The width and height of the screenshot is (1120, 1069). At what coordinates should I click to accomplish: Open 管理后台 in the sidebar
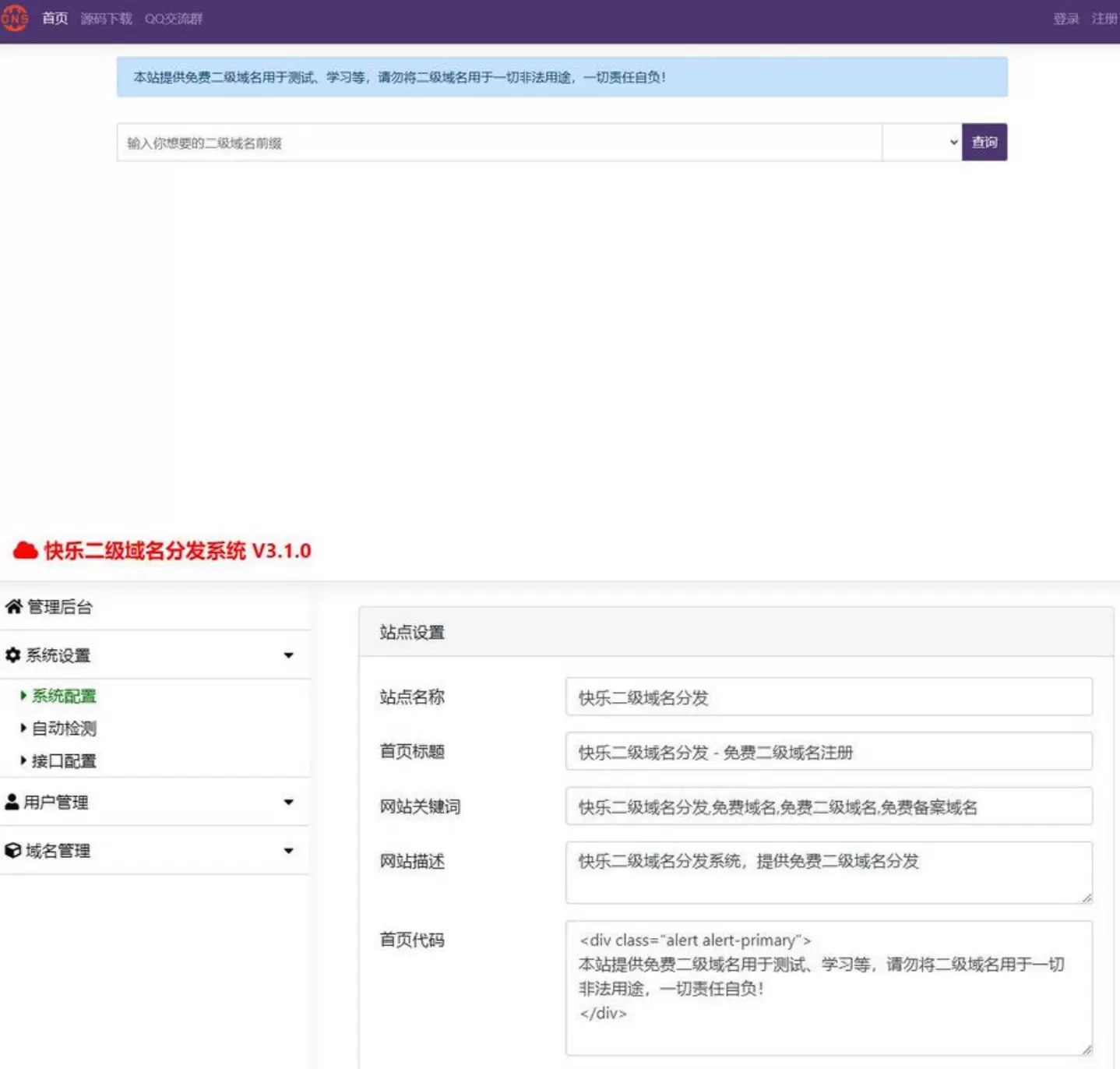pyautogui.click(x=60, y=606)
